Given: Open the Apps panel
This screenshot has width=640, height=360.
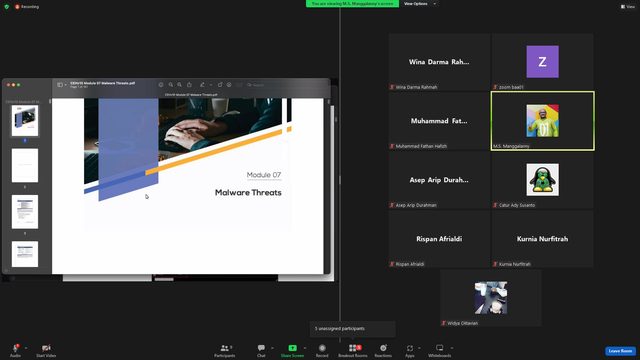Looking at the screenshot, I should pos(410,350).
